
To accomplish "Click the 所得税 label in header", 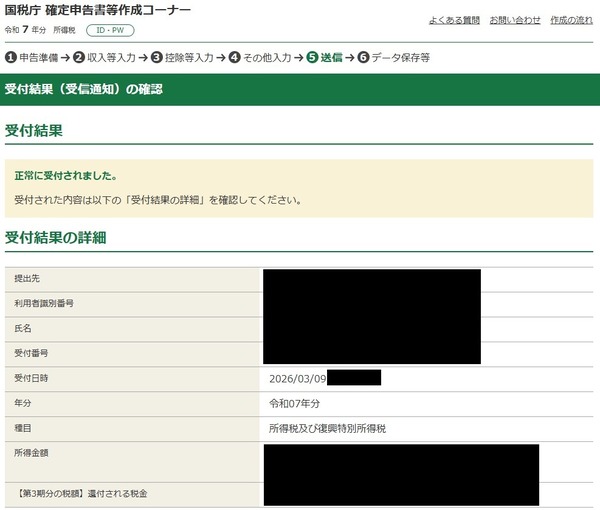I will (x=64, y=30).
